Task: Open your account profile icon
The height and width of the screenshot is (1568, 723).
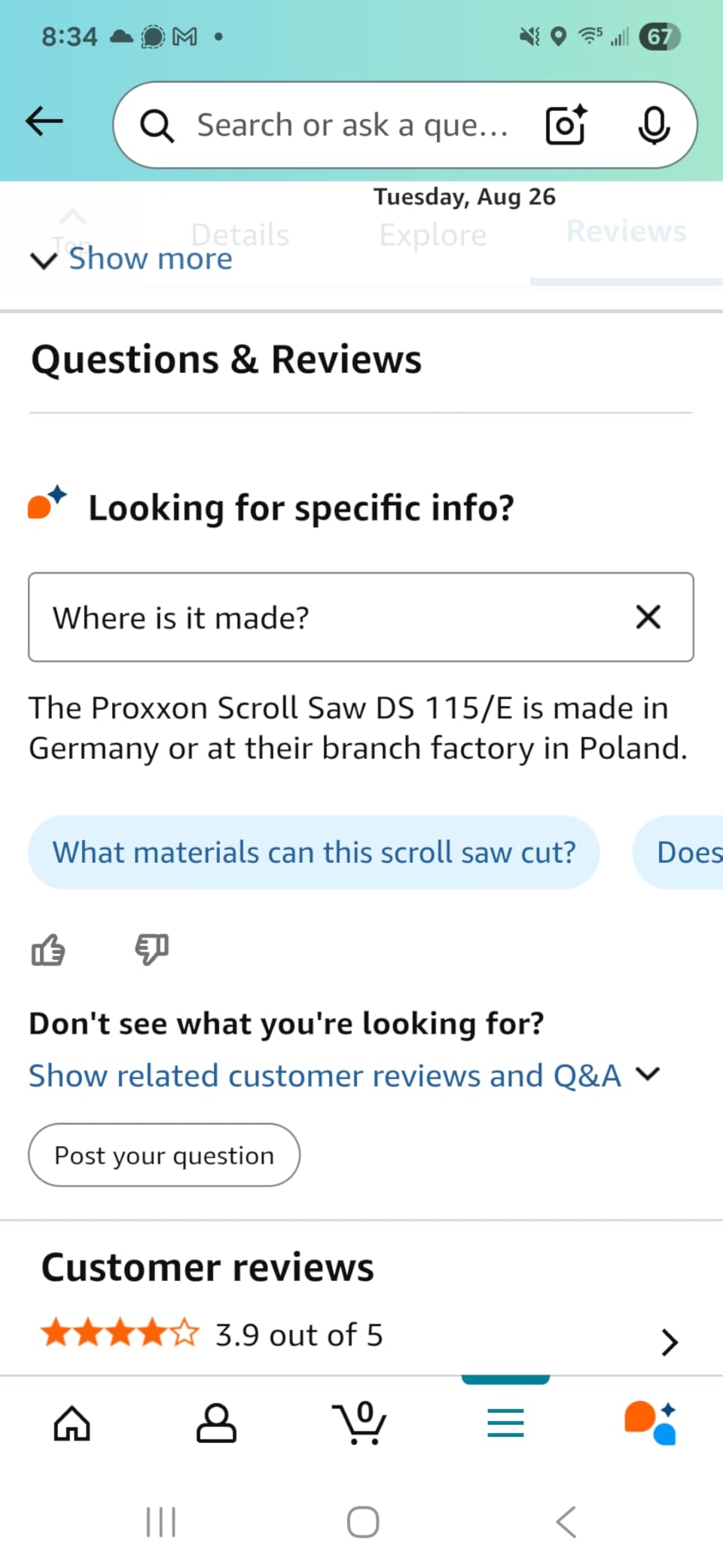Action: [x=216, y=1423]
